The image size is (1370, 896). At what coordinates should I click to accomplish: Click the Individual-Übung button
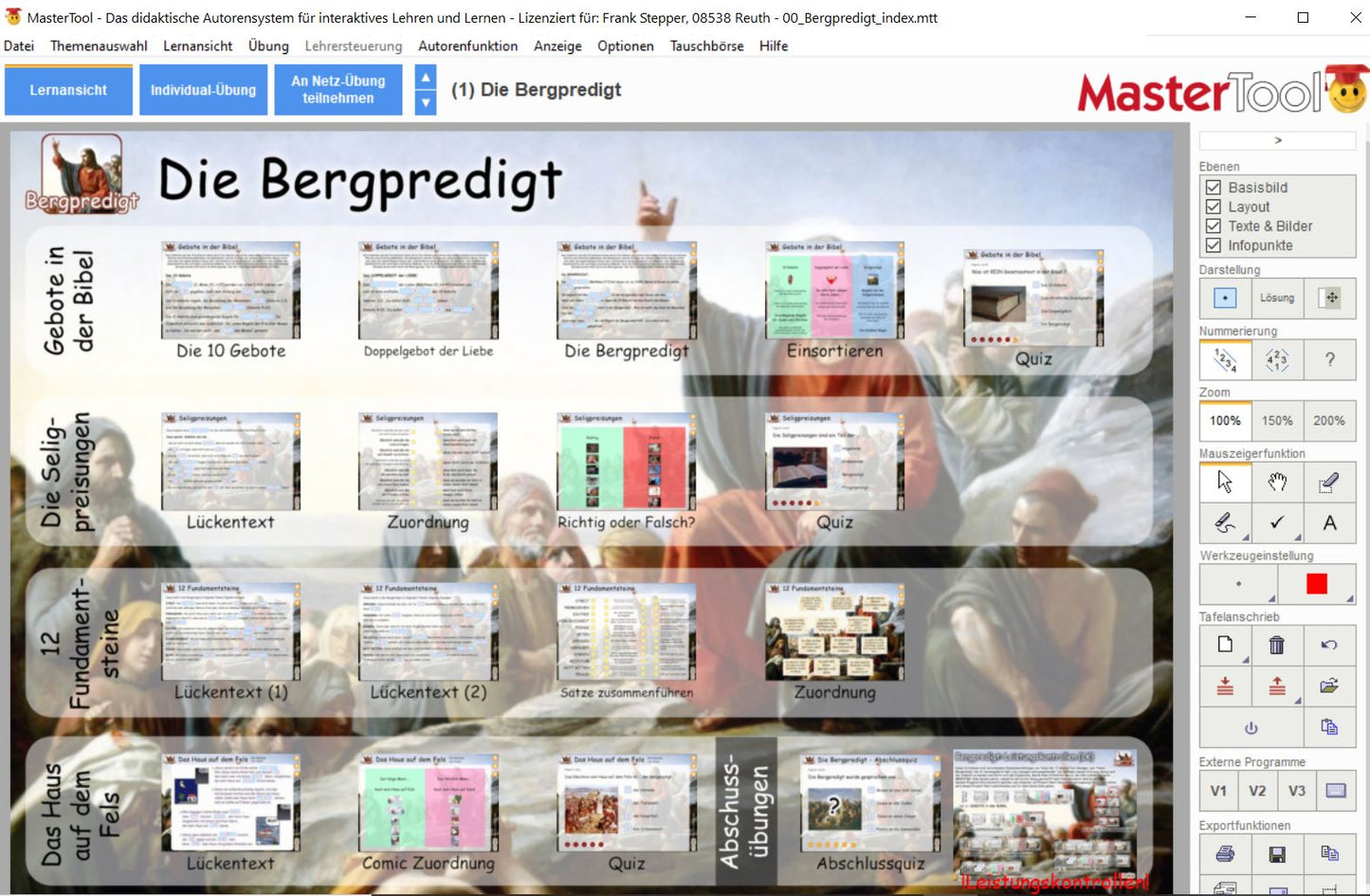[x=203, y=90]
